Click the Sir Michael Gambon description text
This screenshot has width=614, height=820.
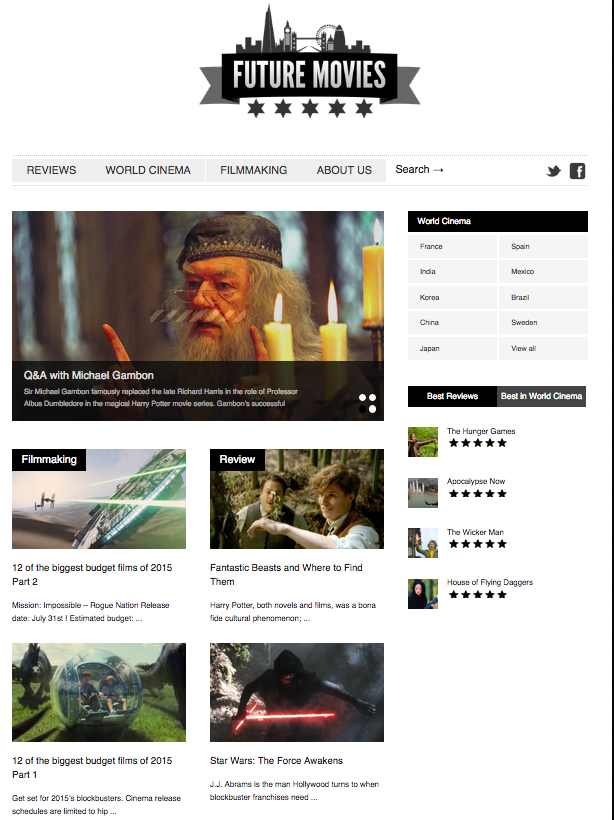[161, 397]
